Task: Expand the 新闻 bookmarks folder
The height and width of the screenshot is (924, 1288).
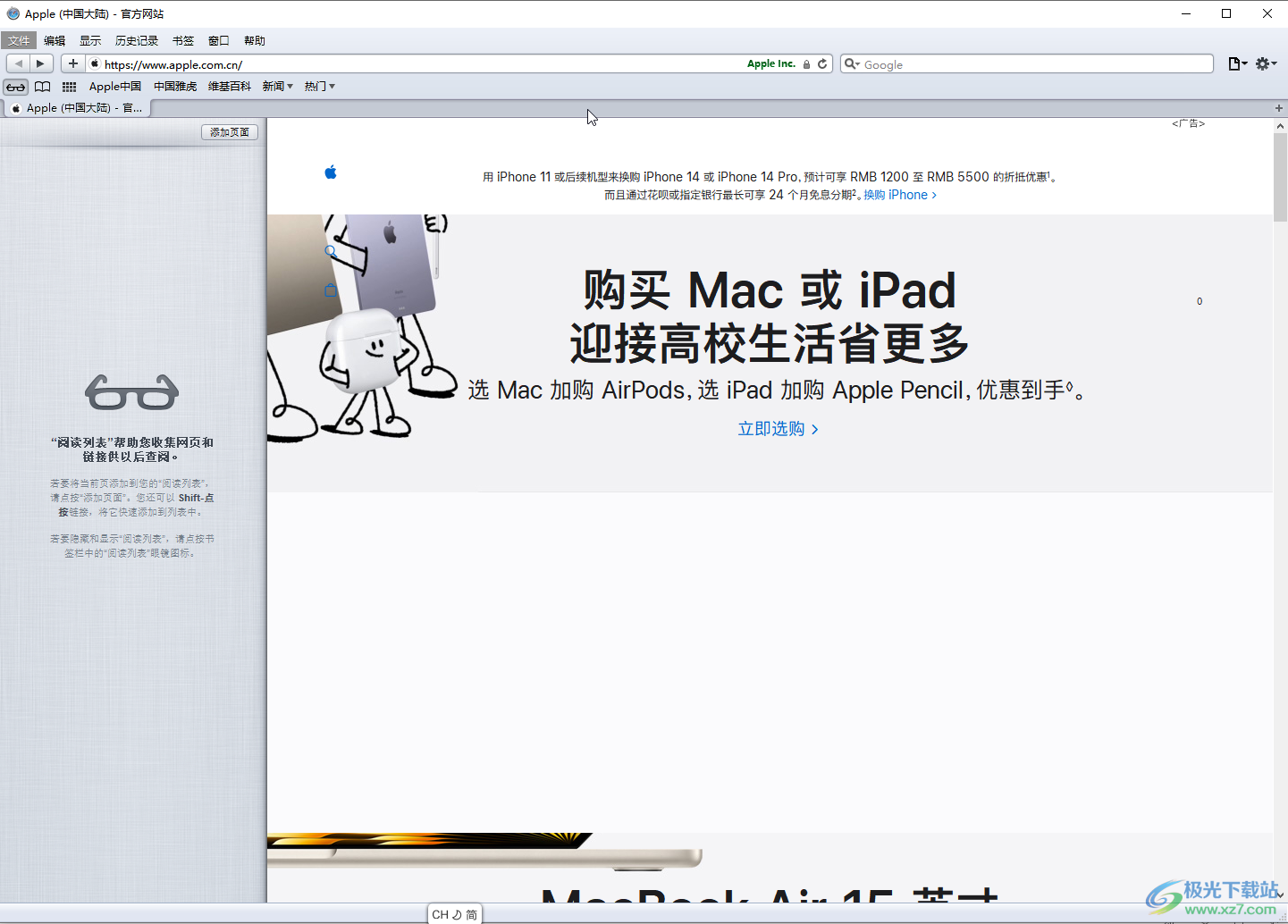Action: [278, 87]
